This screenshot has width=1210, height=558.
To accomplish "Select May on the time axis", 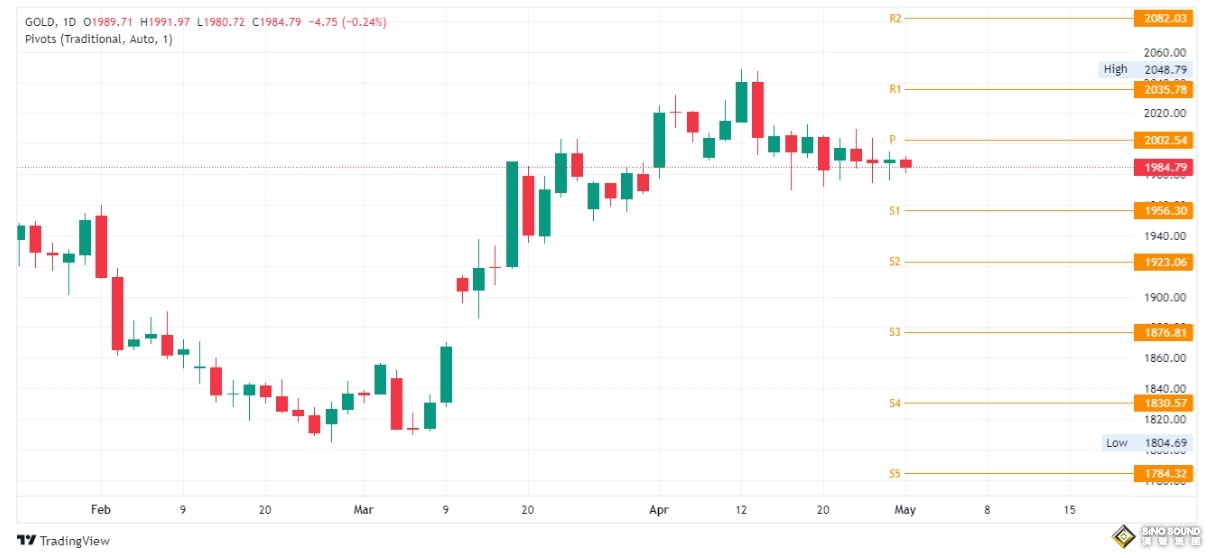I will point(905,509).
